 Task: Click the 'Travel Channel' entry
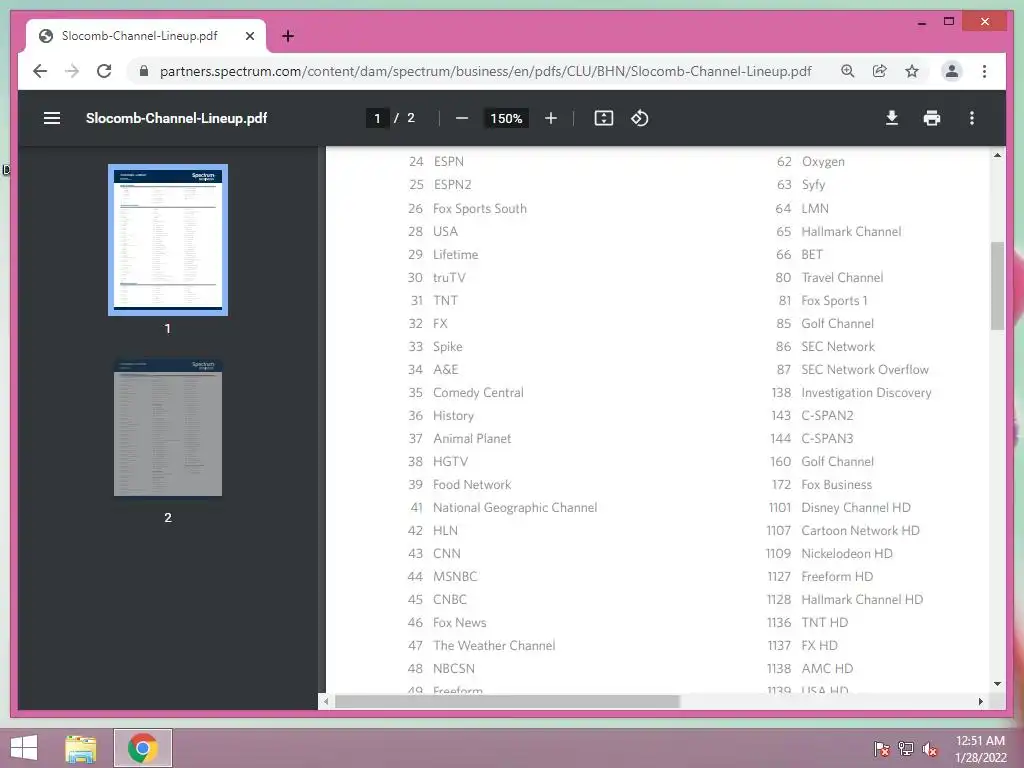point(842,278)
